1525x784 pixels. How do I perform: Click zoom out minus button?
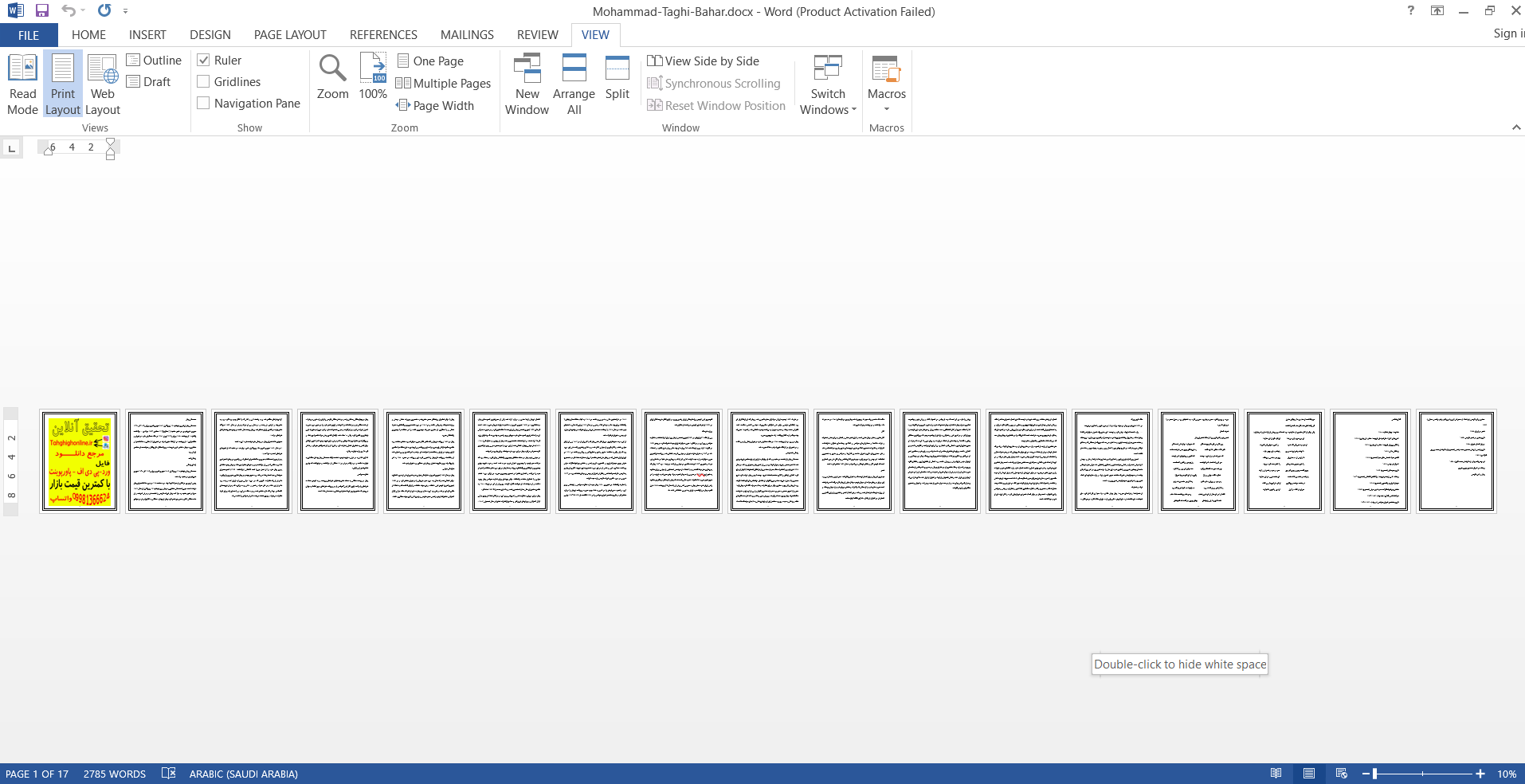[x=1365, y=774]
